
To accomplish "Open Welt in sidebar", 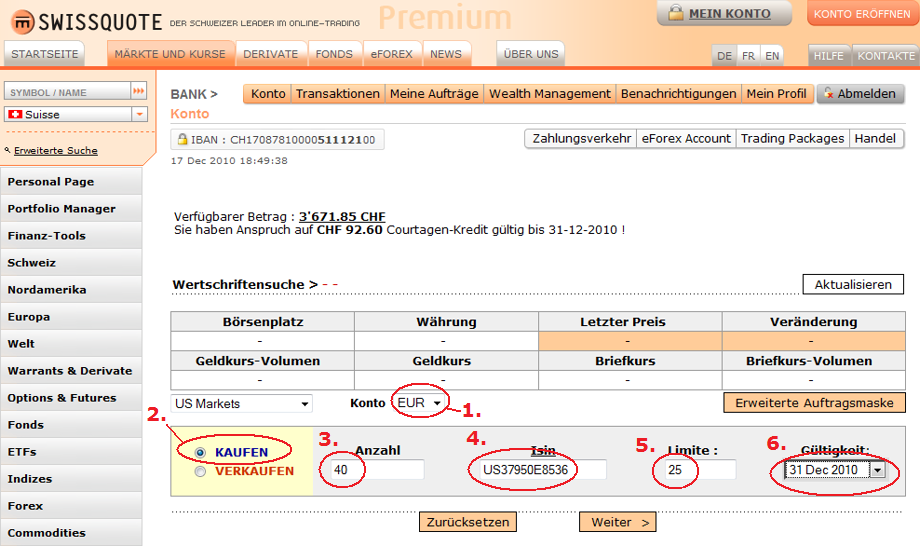I will [71, 344].
